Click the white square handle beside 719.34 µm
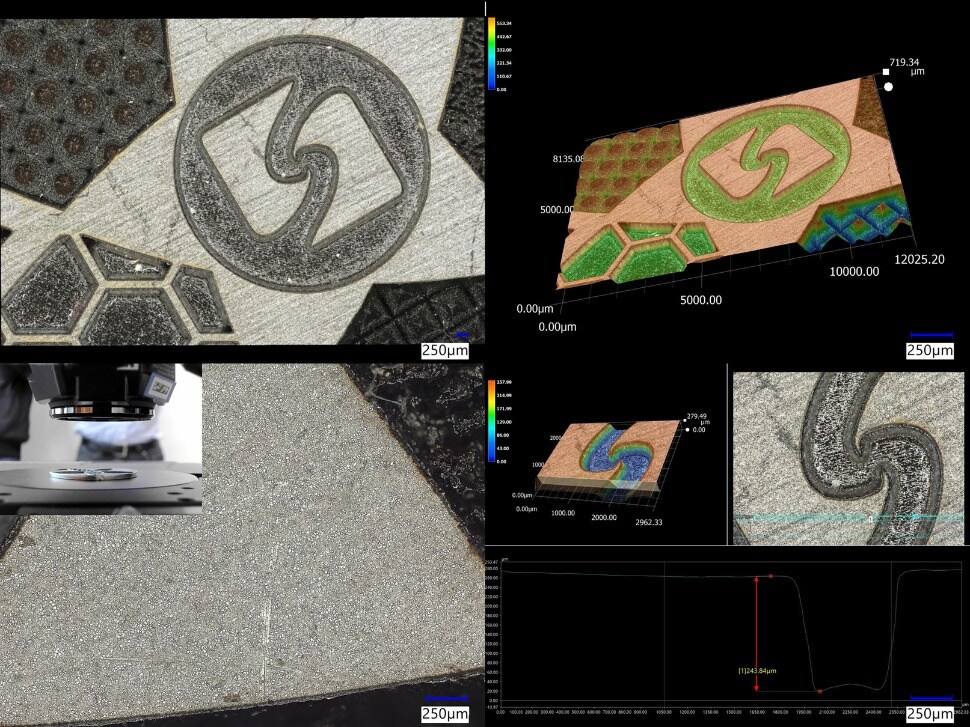 (885, 72)
